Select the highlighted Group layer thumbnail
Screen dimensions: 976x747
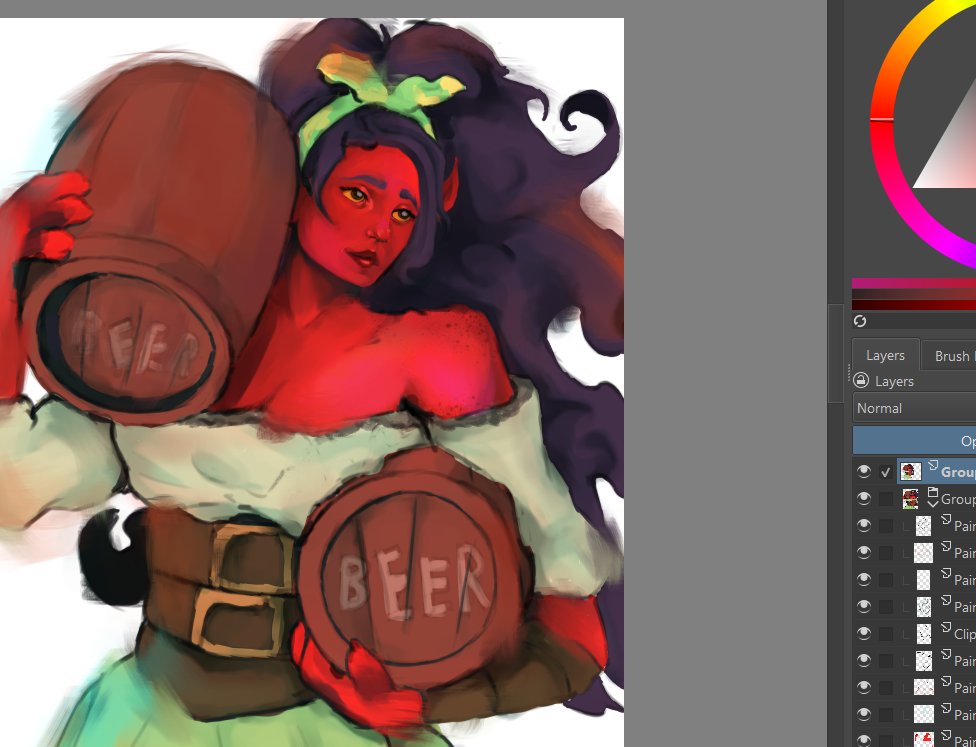(911, 472)
